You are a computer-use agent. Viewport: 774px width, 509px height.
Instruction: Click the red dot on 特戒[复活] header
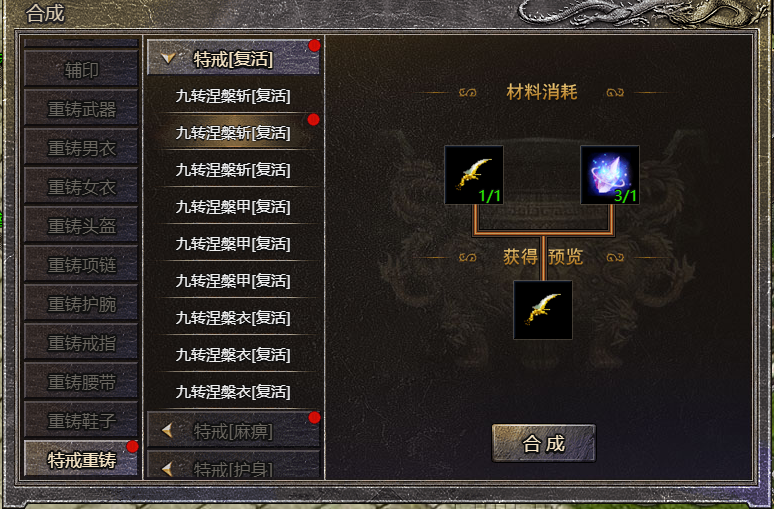[x=314, y=46]
